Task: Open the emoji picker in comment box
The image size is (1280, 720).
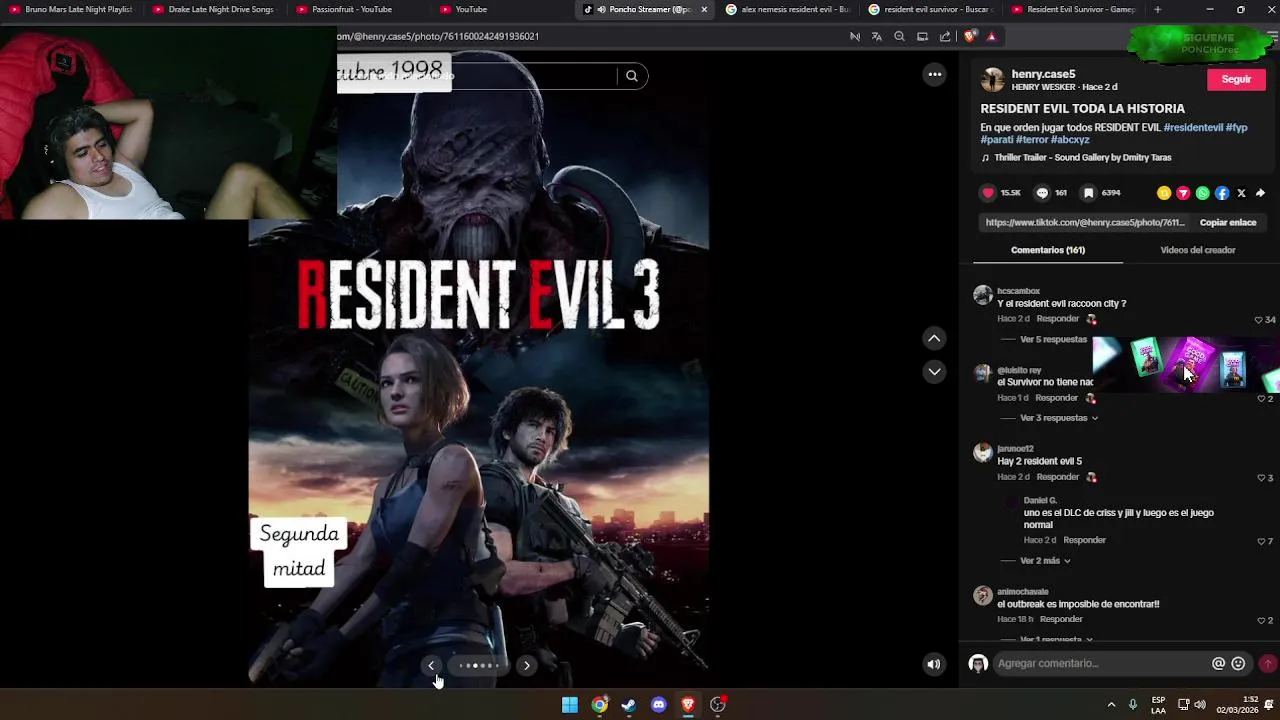Action: [1238, 664]
